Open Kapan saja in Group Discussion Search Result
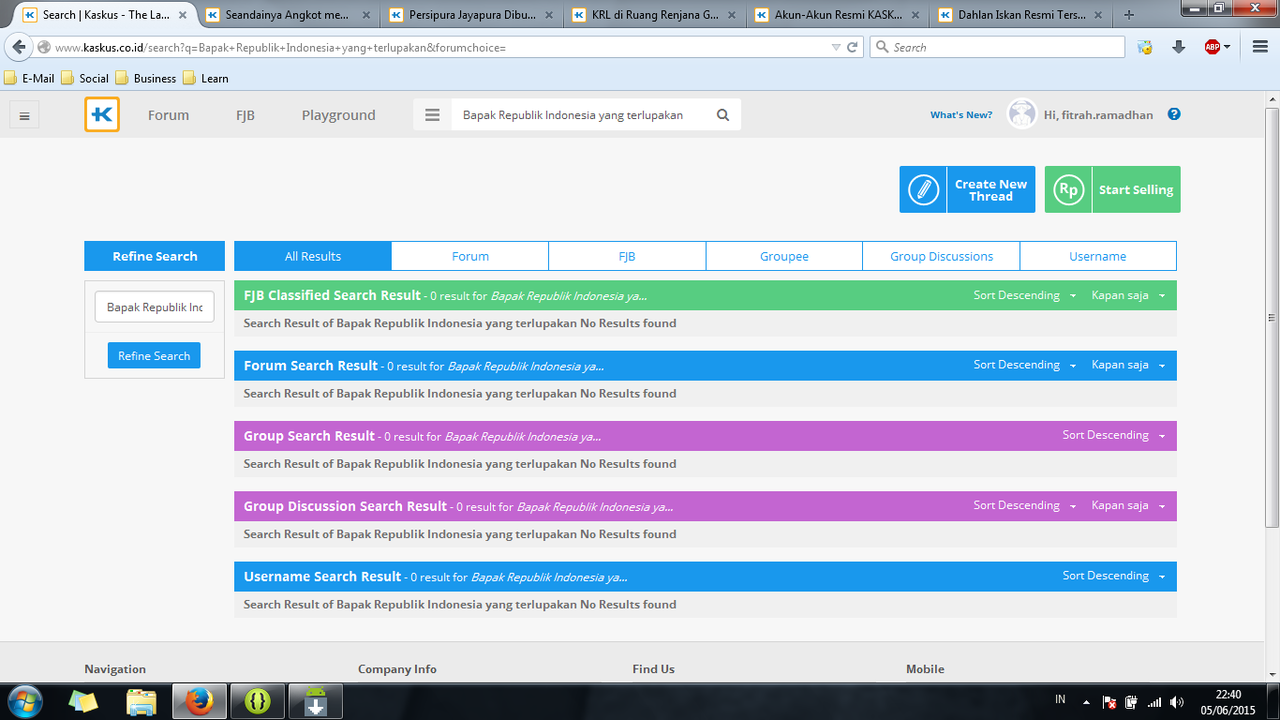The height and width of the screenshot is (720, 1280). tap(1129, 505)
